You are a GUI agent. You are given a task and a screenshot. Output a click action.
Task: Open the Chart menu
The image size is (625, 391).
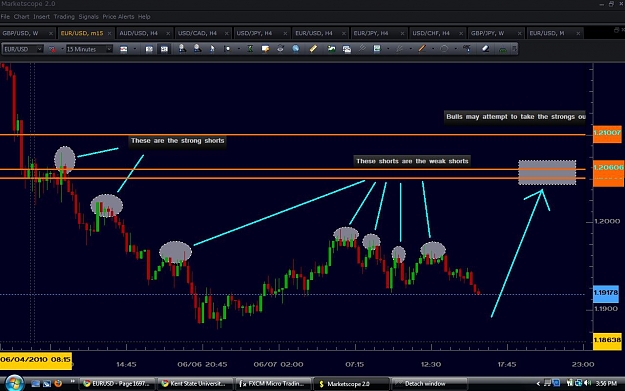[x=22, y=17]
